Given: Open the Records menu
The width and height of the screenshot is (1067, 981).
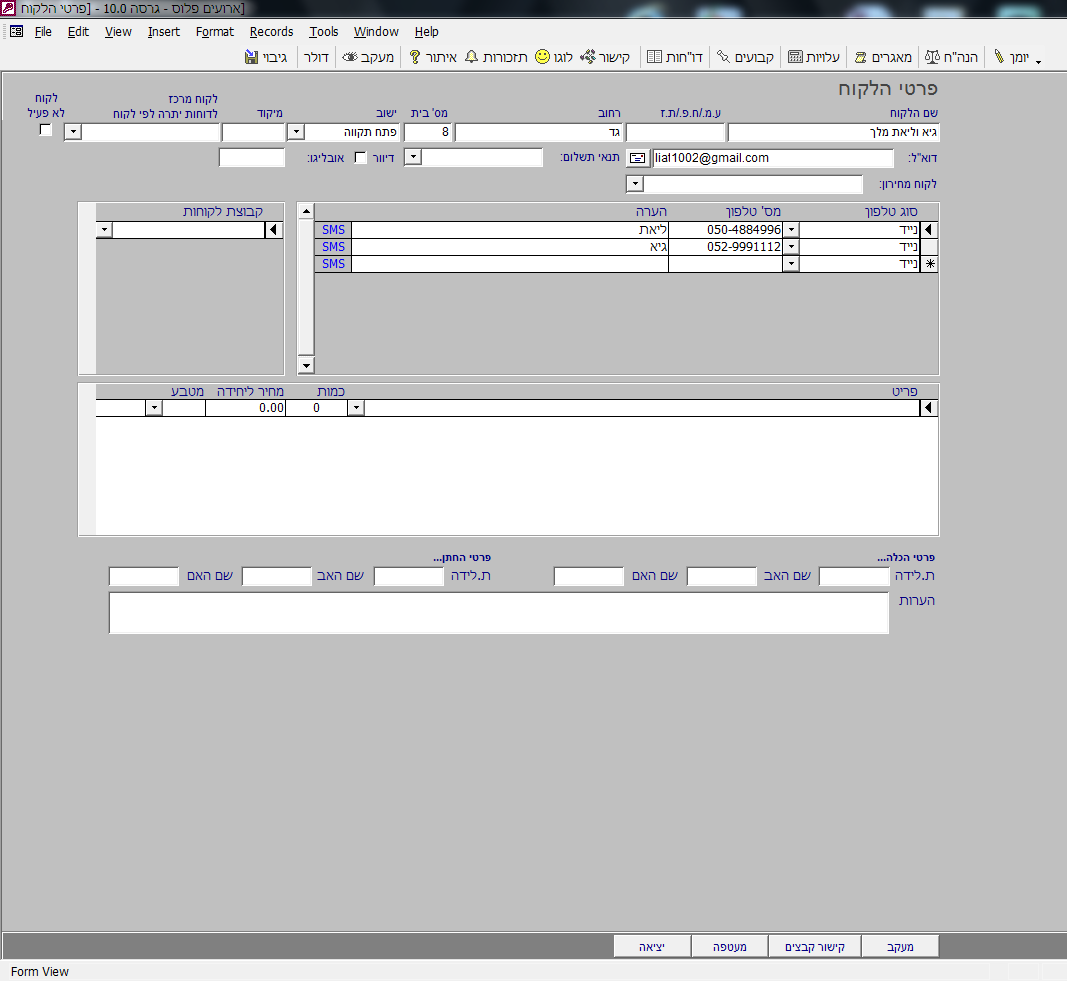Looking at the screenshot, I should 271,31.
